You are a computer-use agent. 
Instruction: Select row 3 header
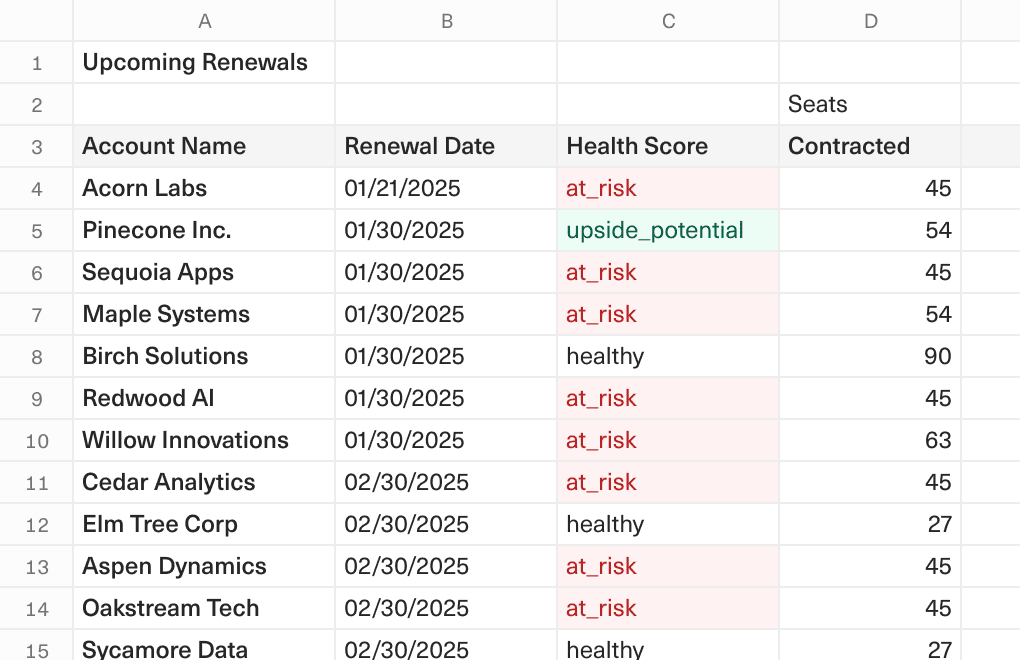click(36, 145)
